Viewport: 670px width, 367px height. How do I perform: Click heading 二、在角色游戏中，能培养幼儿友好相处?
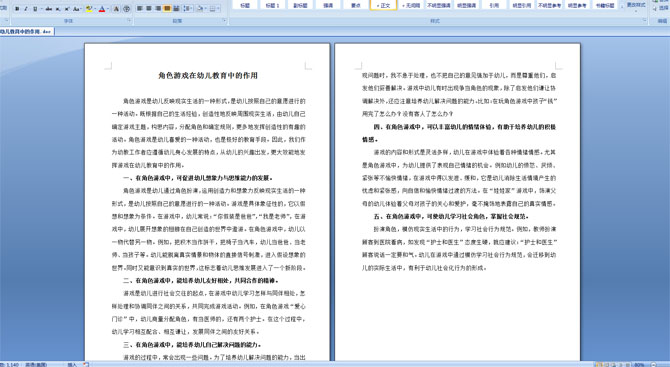click(x=201, y=281)
